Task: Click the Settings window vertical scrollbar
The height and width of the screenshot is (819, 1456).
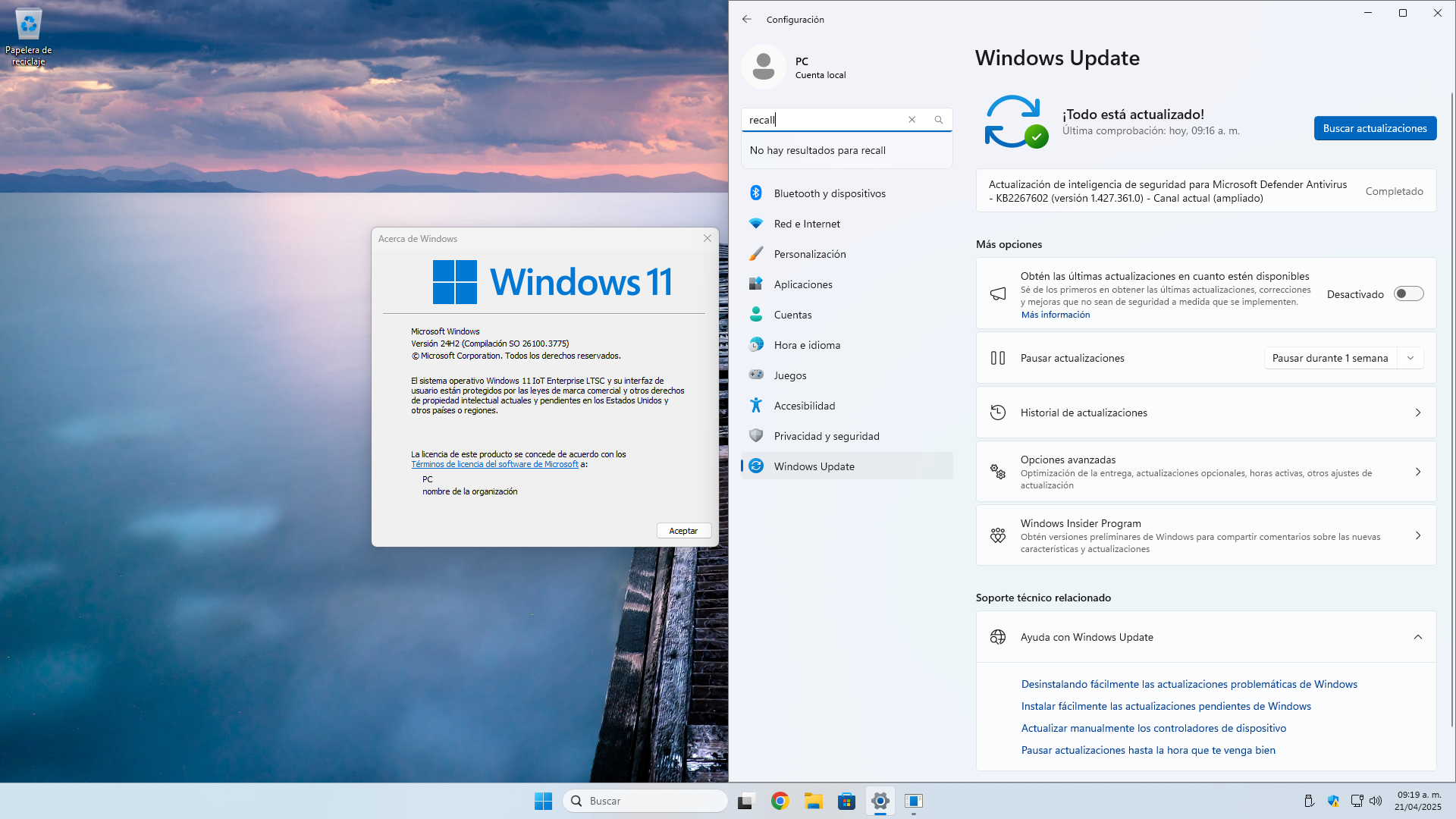Action: [x=1451, y=409]
